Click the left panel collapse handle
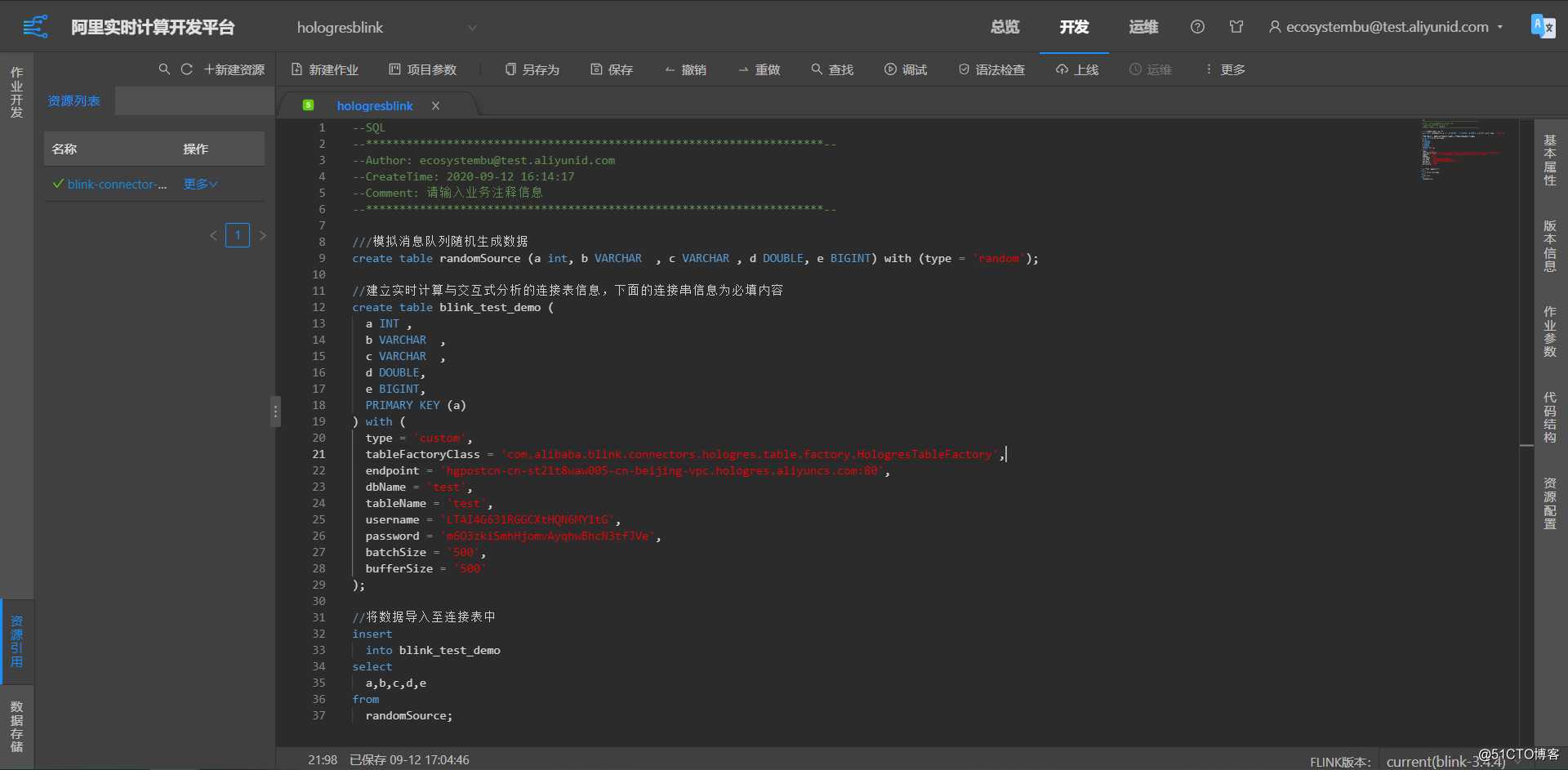This screenshot has height=770, width=1568. 276,412
